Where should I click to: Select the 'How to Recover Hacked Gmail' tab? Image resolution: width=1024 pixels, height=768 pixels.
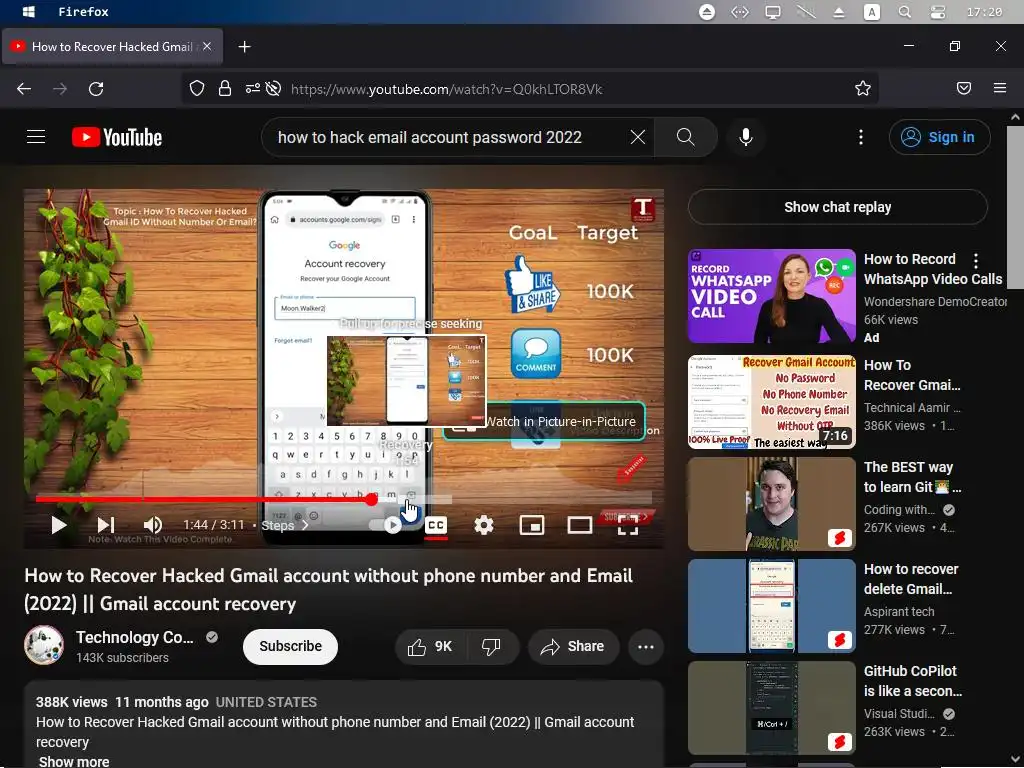[112, 46]
